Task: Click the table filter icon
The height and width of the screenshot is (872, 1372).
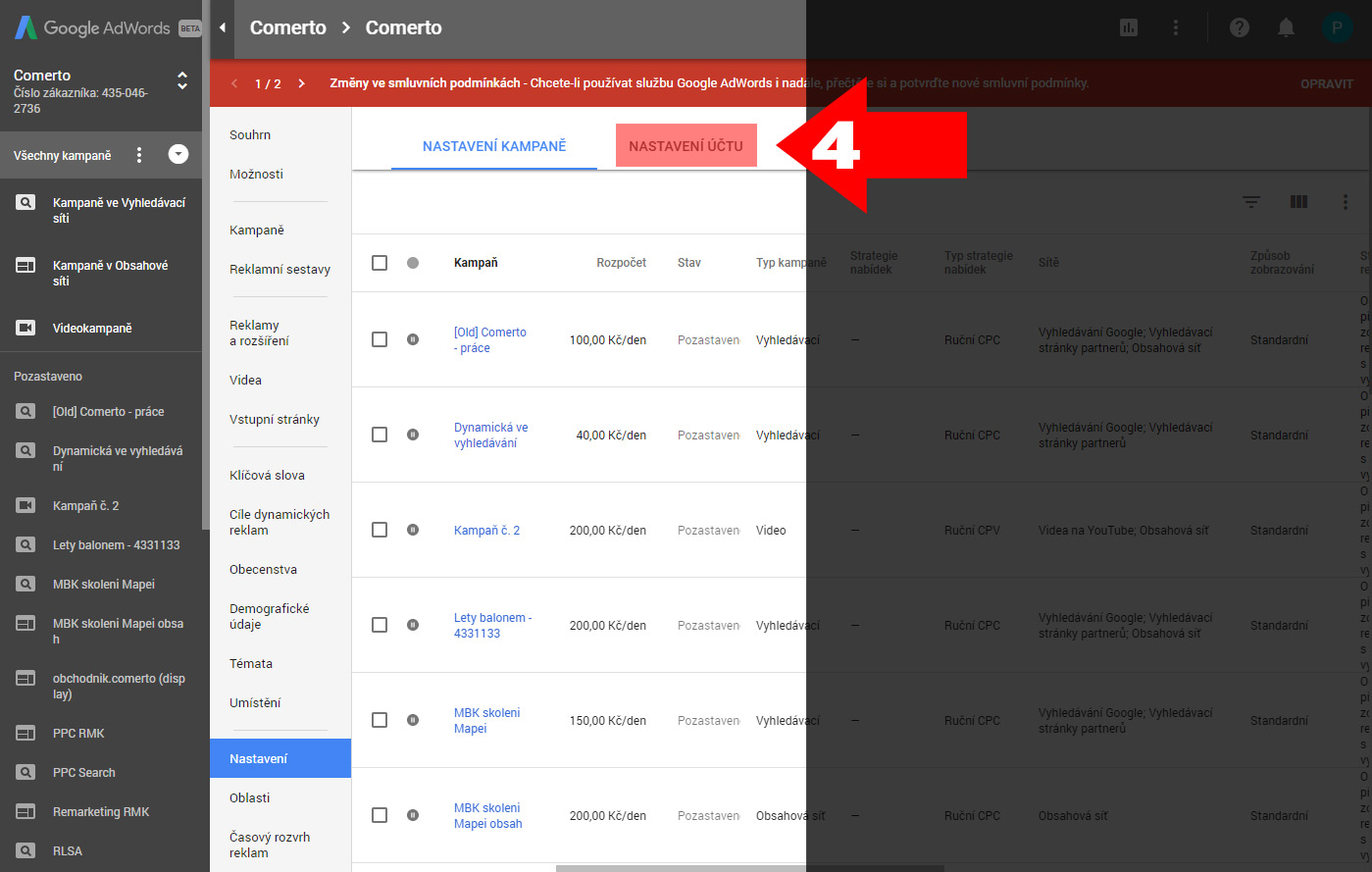Action: point(1251,202)
